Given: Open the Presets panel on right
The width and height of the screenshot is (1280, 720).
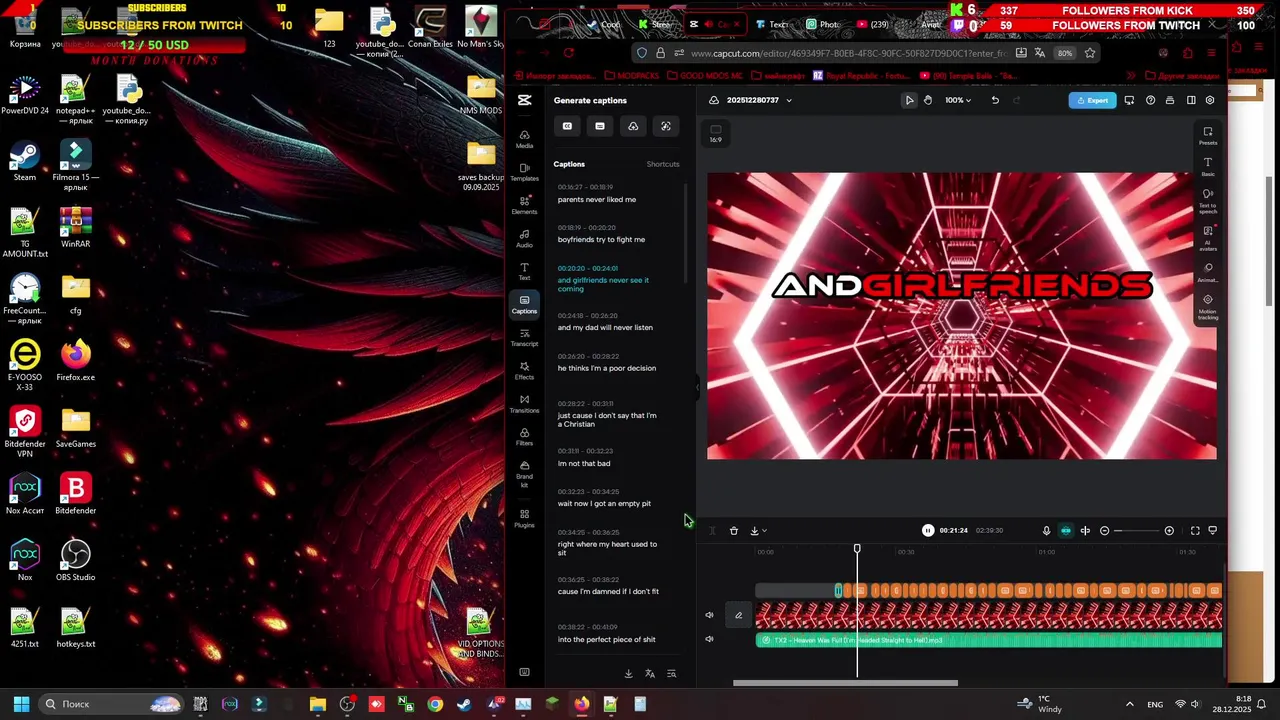Looking at the screenshot, I should click(1208, 136).
